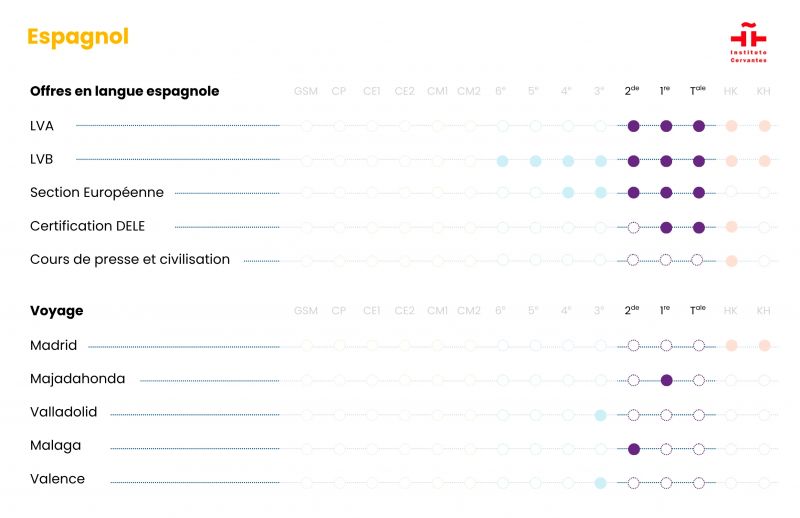Click the filled LVA dot under 2de
Image resolution: width=800 pixels, height=518 pixels.
pyautogui.click(x=633, y=126)
